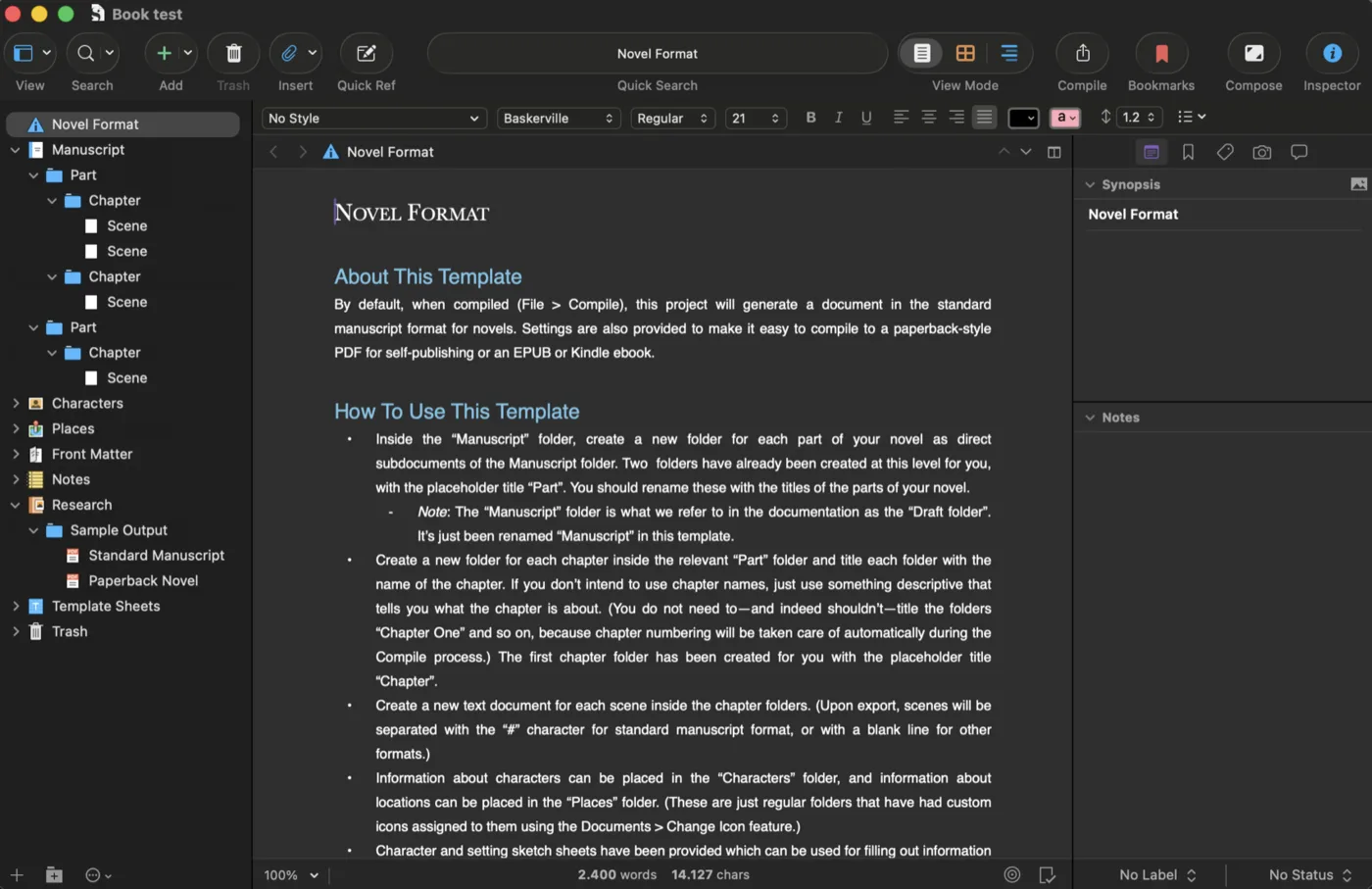Screen dimensions: 1372x889
Task: Click the Compile share icon
Action: (1082, 53)
